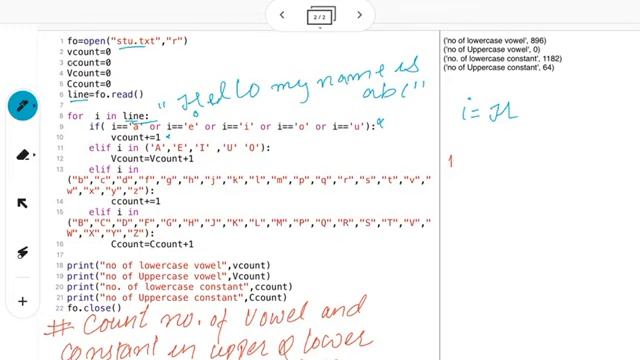
Task: Click the 'fo=open("stu.txt","r")' code line
Action: (x=127, y=41)
